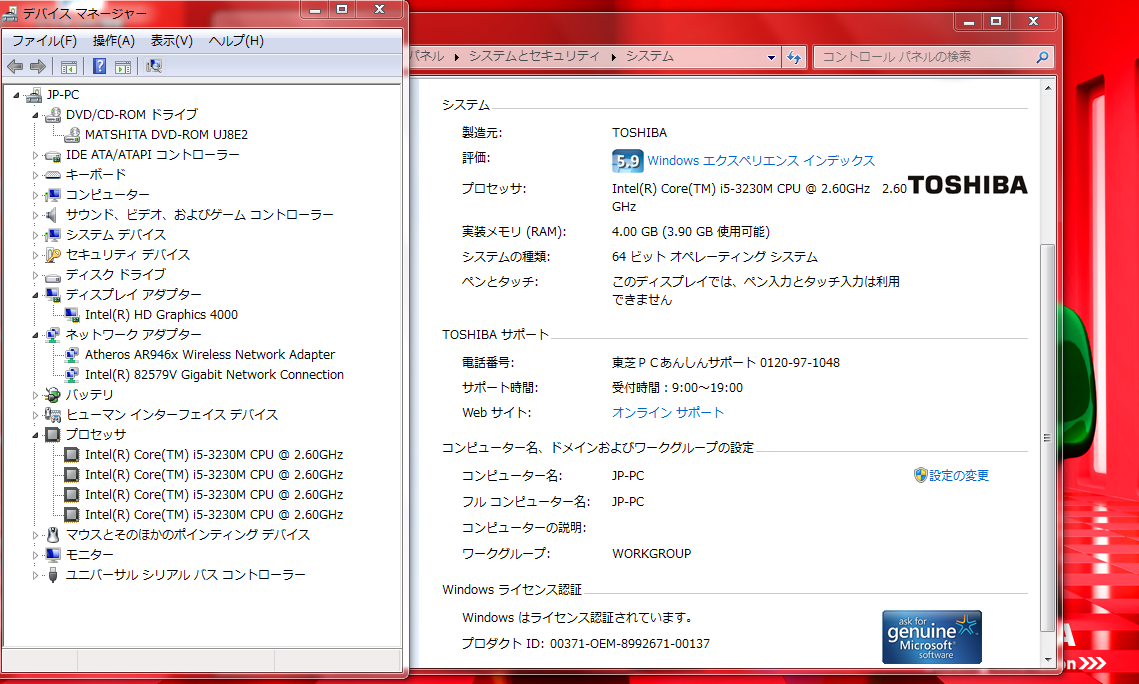The width and height of the screenshot is (1139, 684).
Task: Expand the システム デバイス node
Action: coord(35,235)
